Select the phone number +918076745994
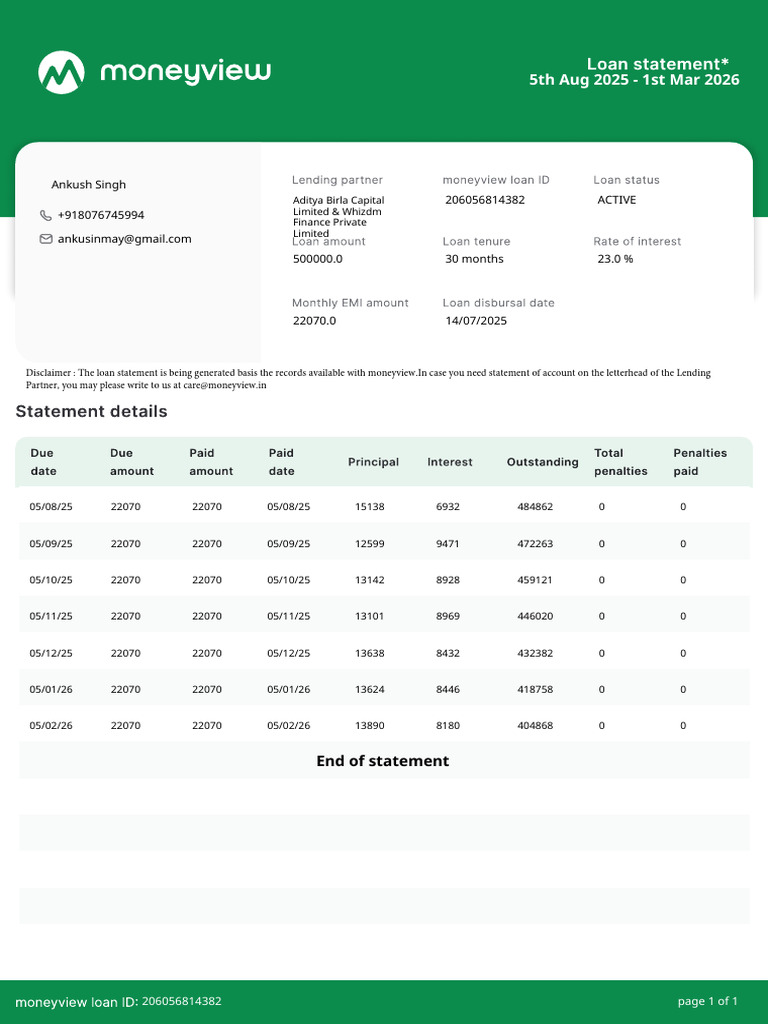The image size is (768, 1024). [x=101, y=215]
